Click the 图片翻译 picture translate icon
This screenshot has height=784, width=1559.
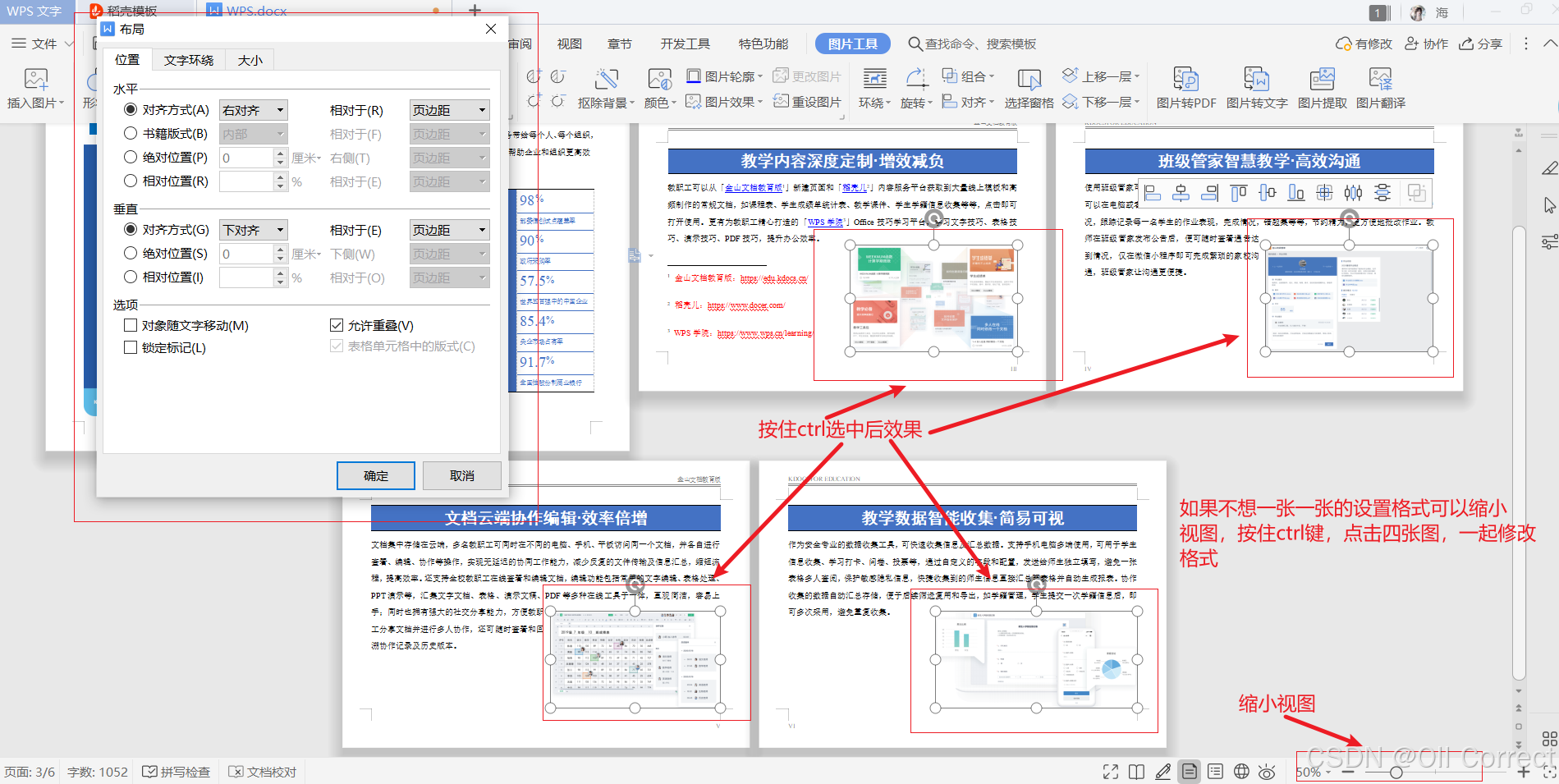(x=1380, y=79)
